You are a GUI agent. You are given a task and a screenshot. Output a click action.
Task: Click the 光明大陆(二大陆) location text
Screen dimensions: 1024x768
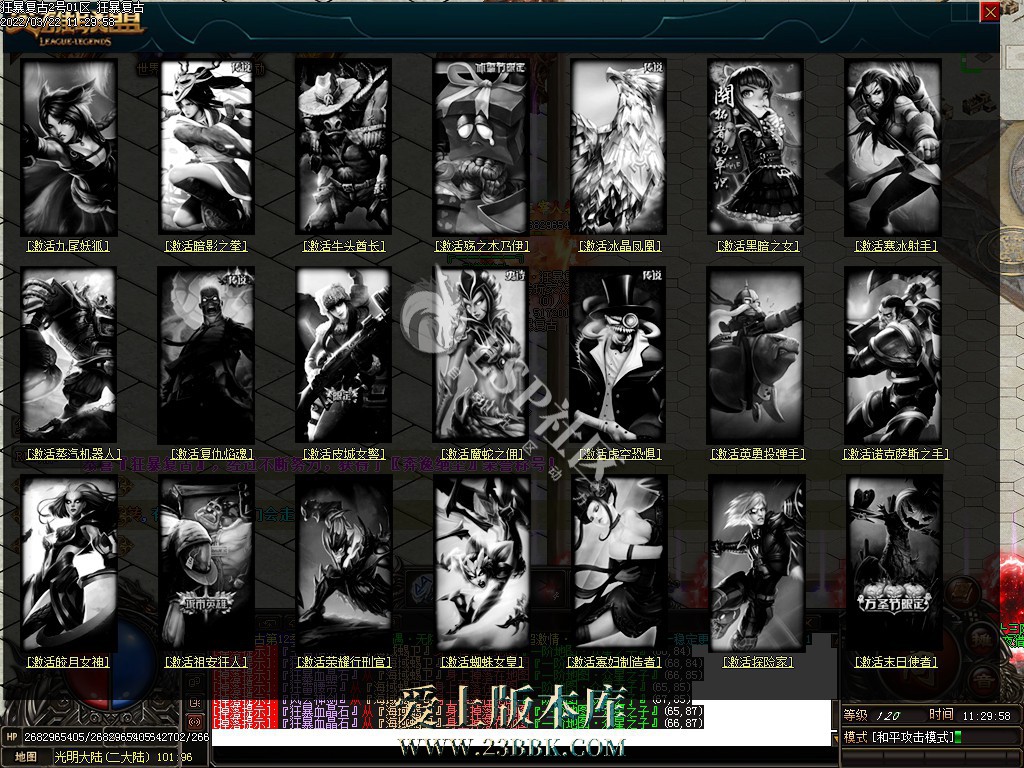[x=105, y=758]
